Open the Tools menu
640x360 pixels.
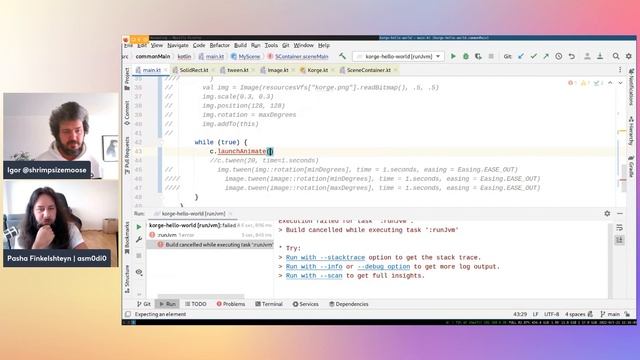(x=271, y=45)
